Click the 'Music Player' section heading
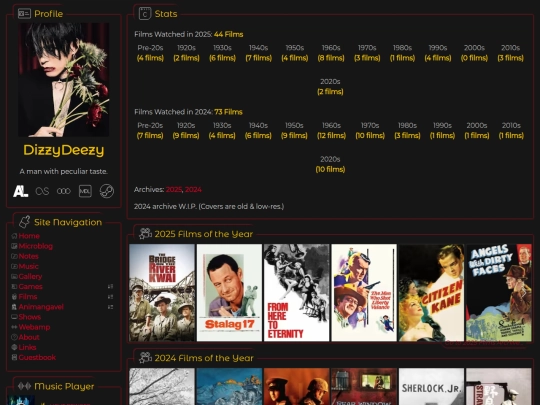Image resolution: width=540 pixels, height=405 pixels. (64, 386)
